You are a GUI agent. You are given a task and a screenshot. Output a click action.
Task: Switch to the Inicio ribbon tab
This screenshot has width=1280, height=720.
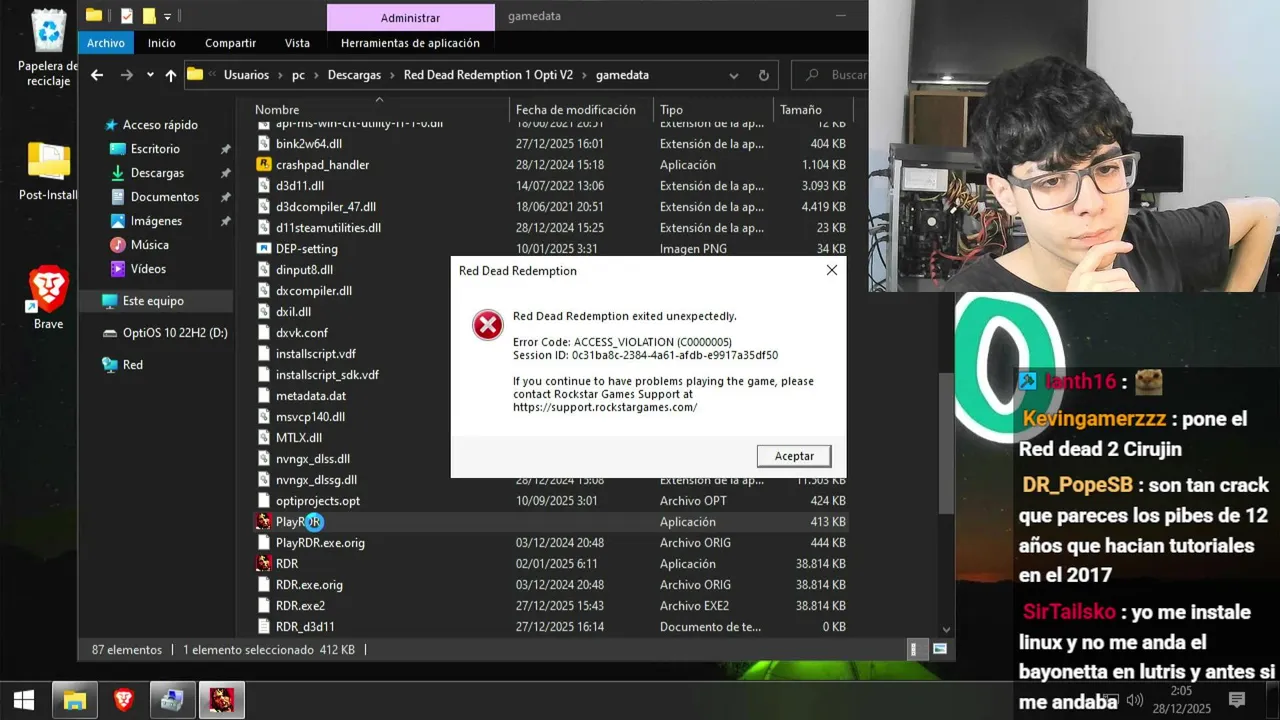pos(162,43)
